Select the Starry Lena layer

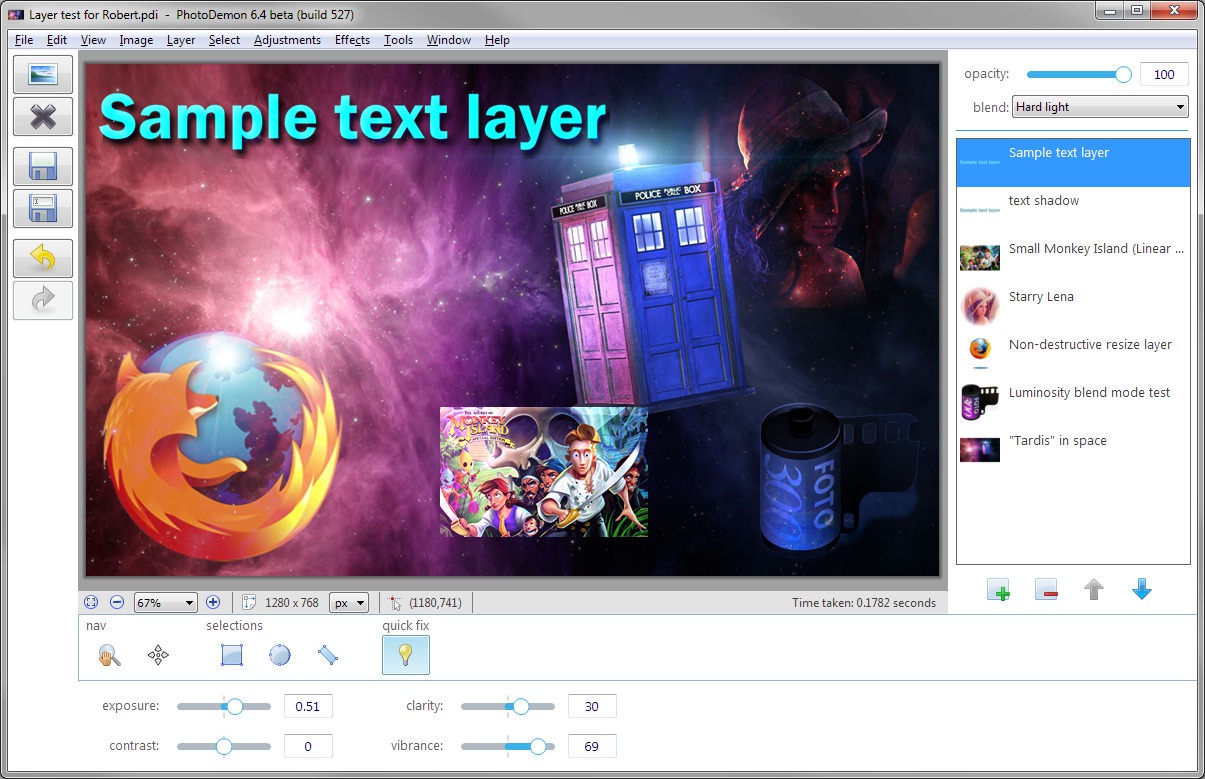click(1073, 306)
